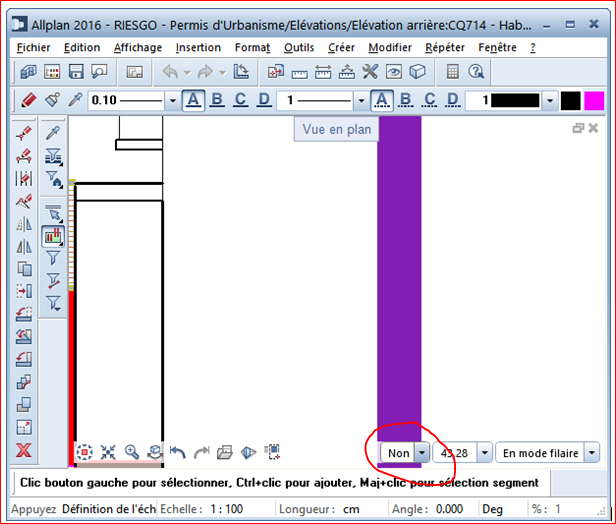The image size is (616, 524).
Task: Open the calculator icon
Action: 453,72
